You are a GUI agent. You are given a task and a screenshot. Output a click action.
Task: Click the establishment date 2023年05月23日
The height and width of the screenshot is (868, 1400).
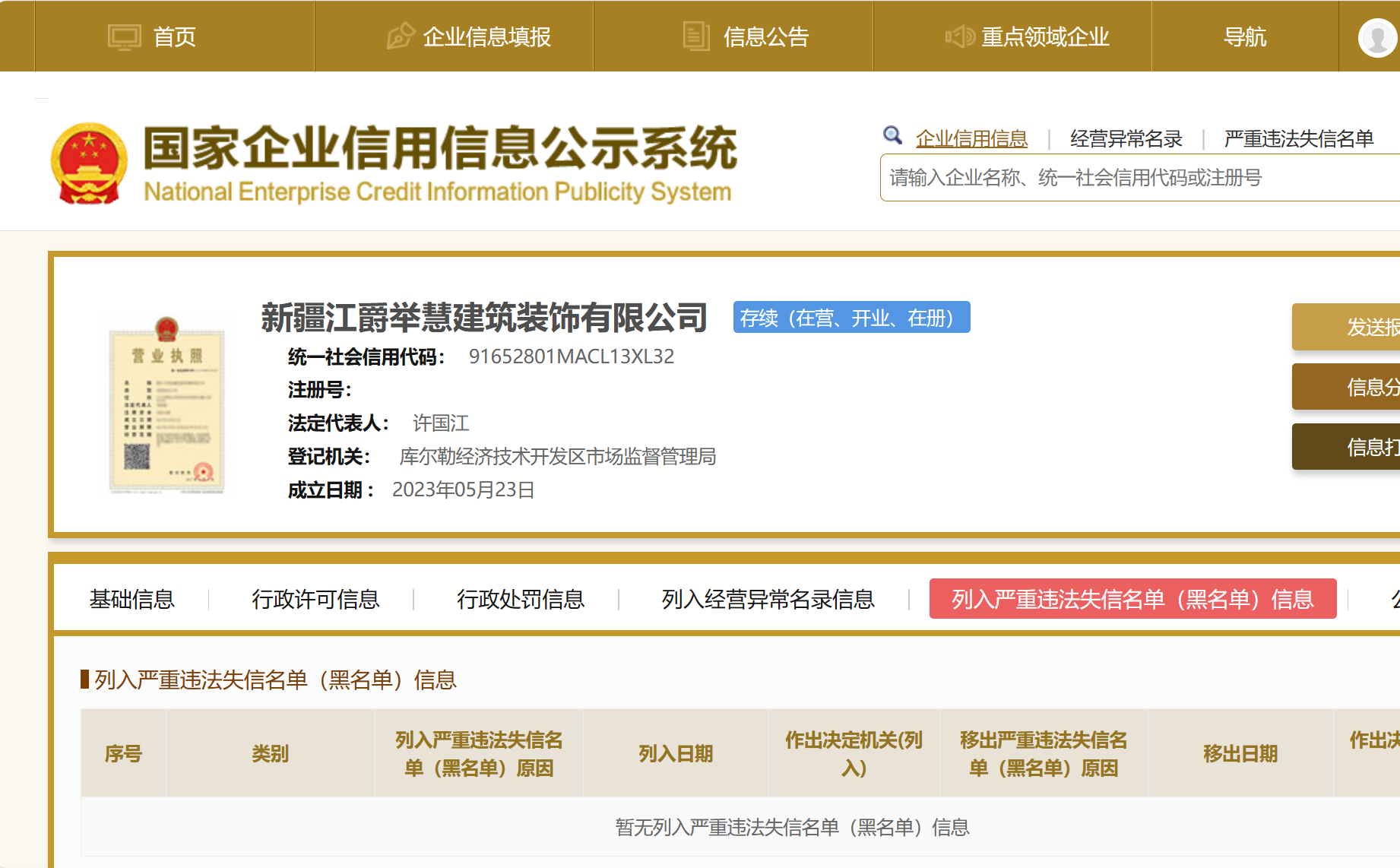[x=463, y=490]
